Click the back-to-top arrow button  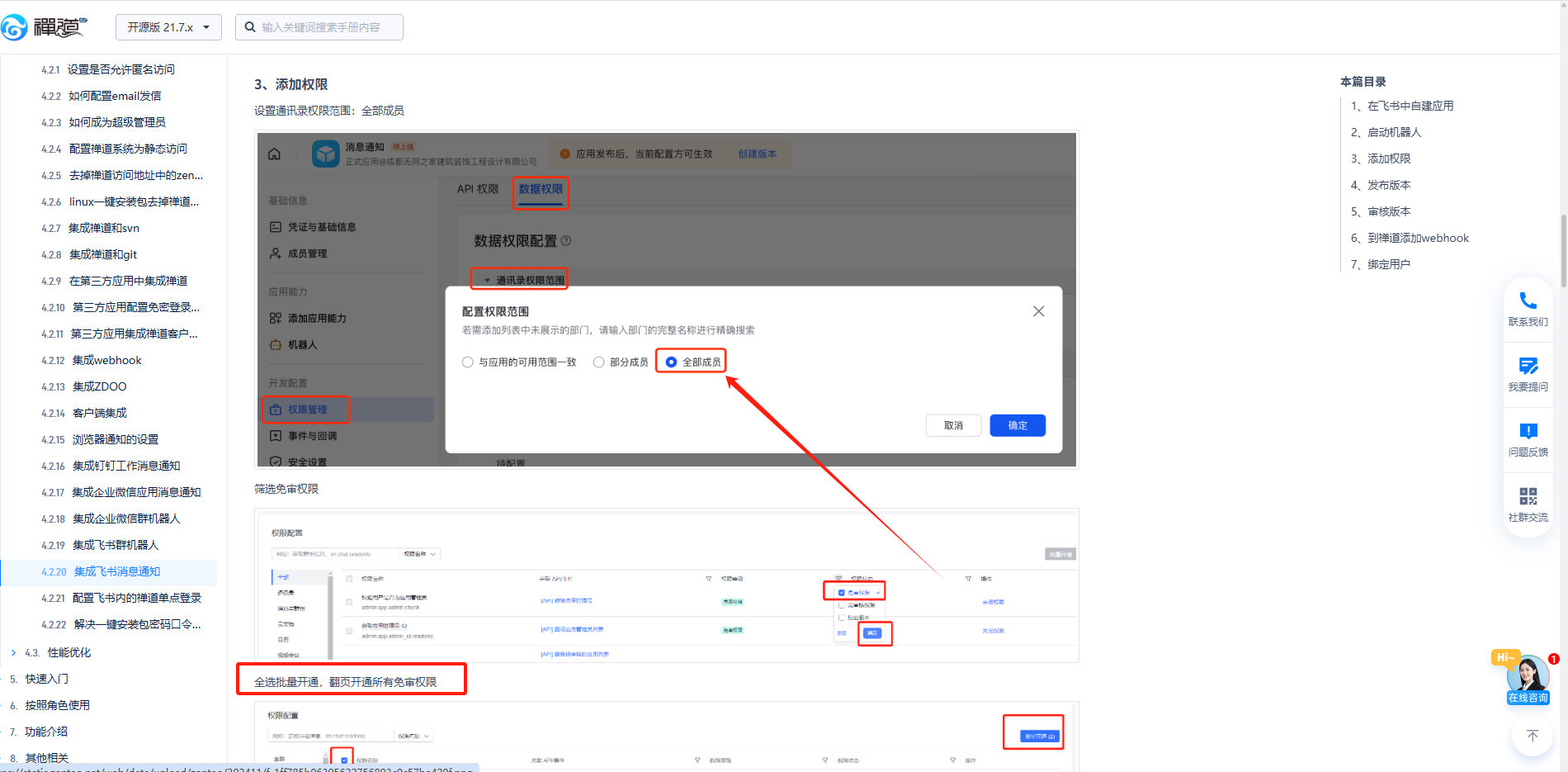point(1533,735)
